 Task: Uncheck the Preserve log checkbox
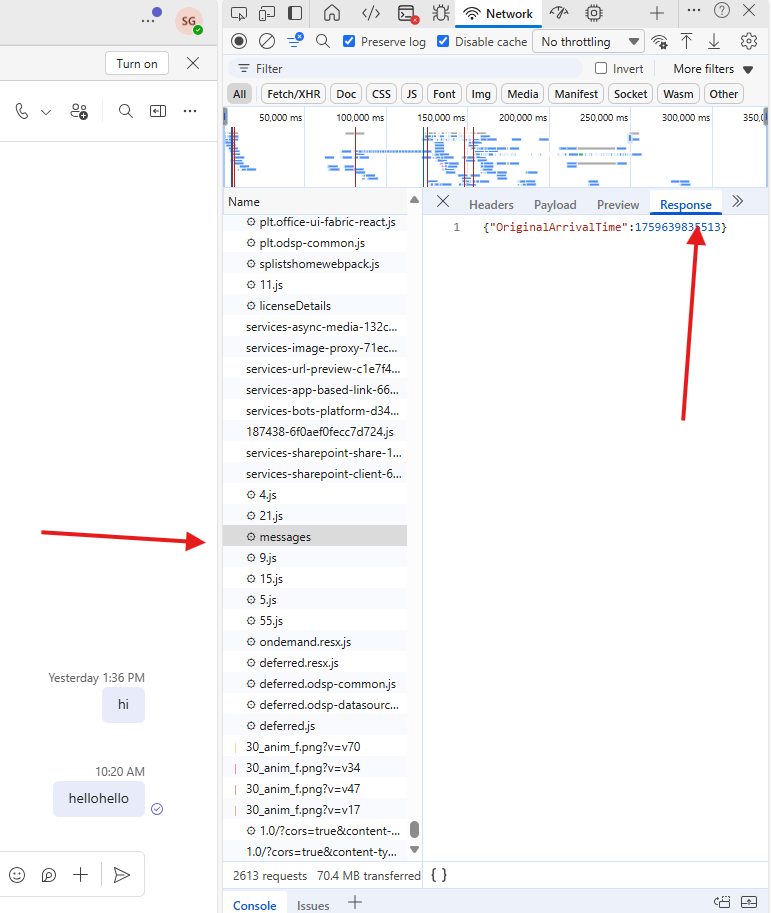[x=349, y=42]
